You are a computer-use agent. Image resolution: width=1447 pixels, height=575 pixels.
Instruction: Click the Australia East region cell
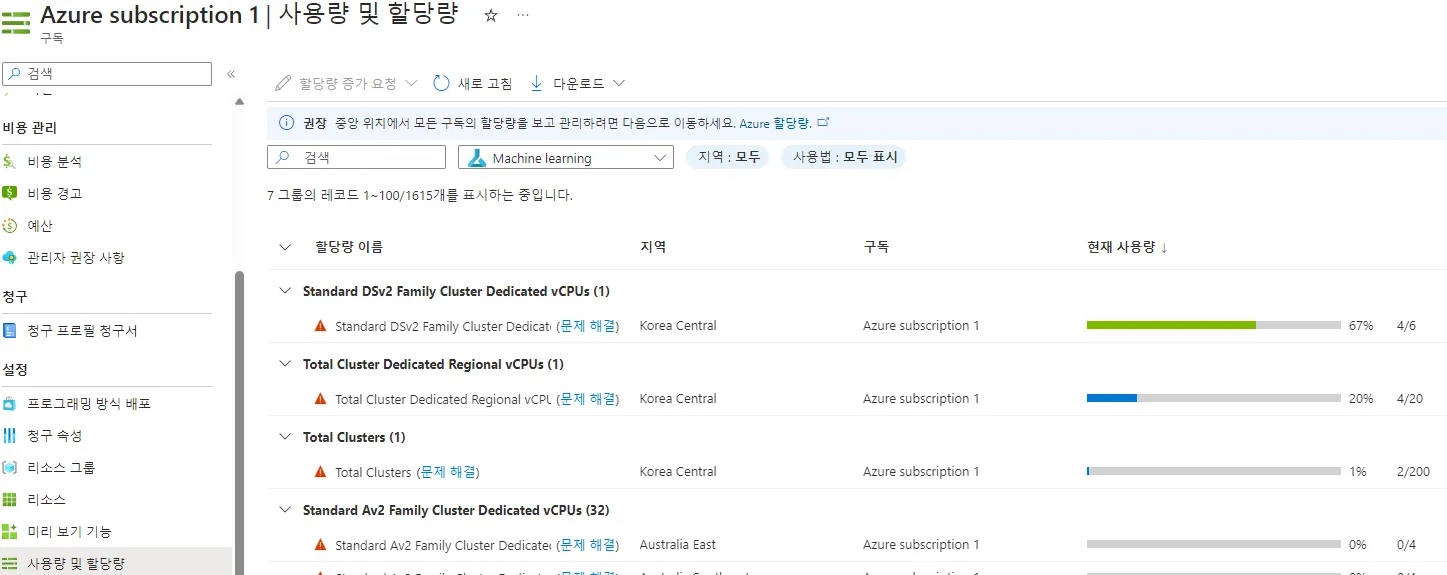click(x=678, y=545)
